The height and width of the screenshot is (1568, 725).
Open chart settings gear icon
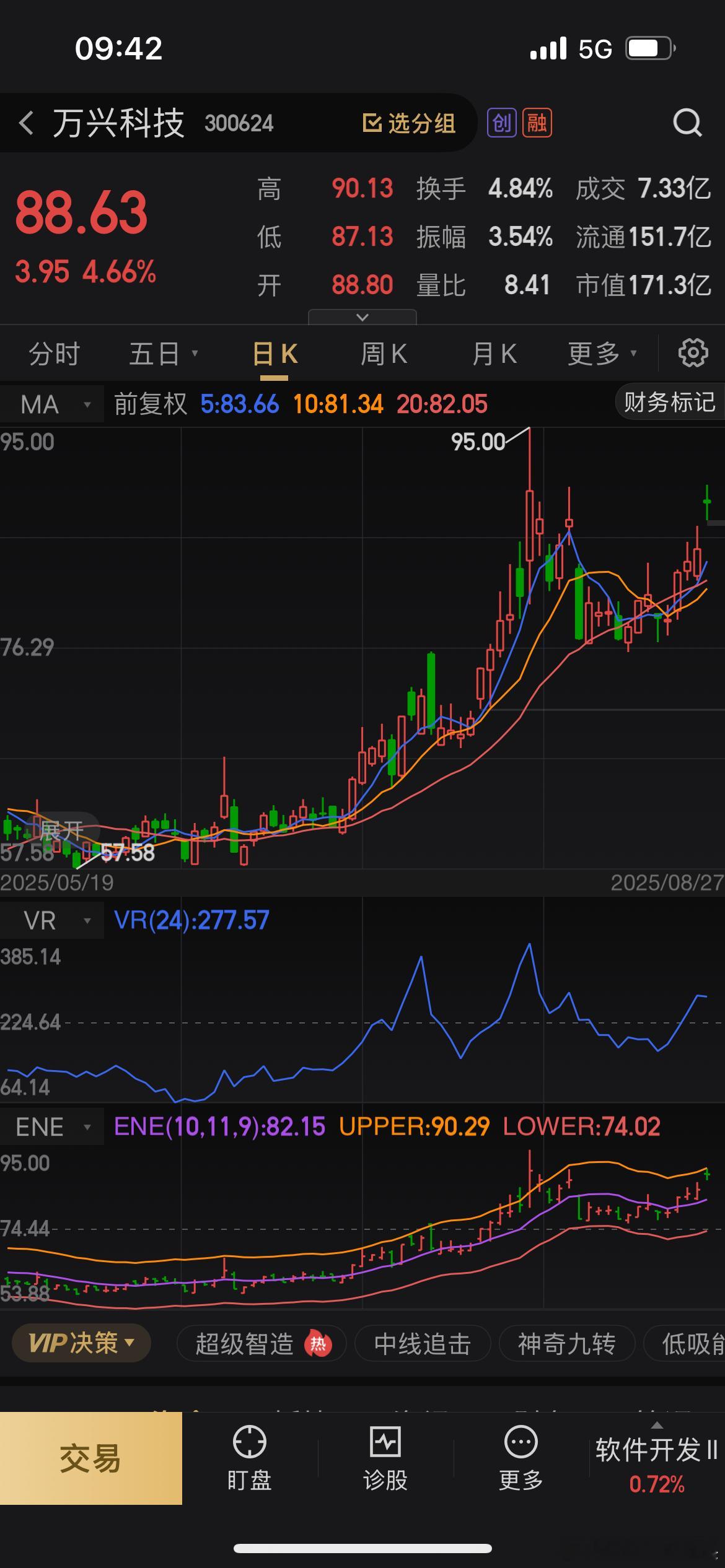pos(693,354)
